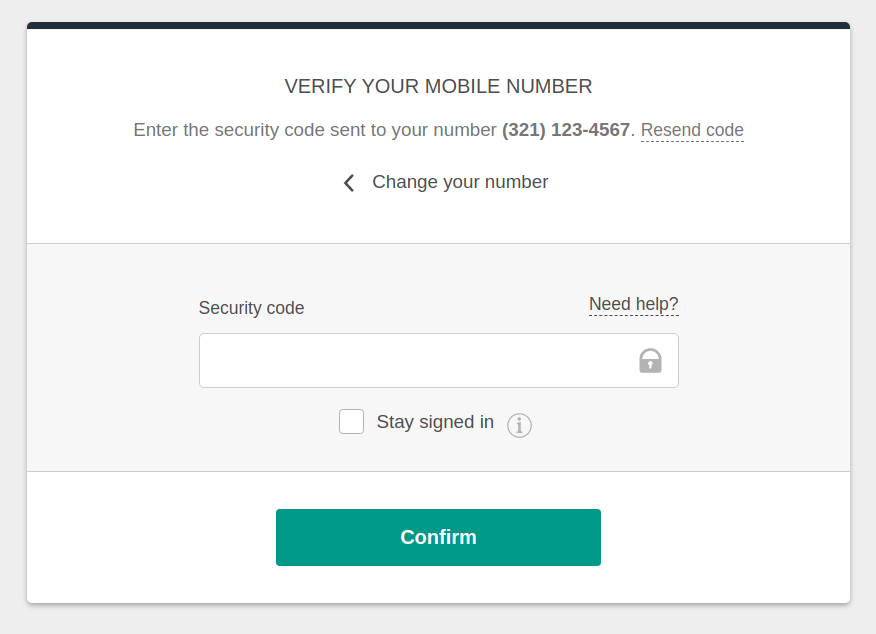This screenshot has width=876, height=634.
Task: Click the lock glyph at the field's right edge
Action: coord(650,360)
